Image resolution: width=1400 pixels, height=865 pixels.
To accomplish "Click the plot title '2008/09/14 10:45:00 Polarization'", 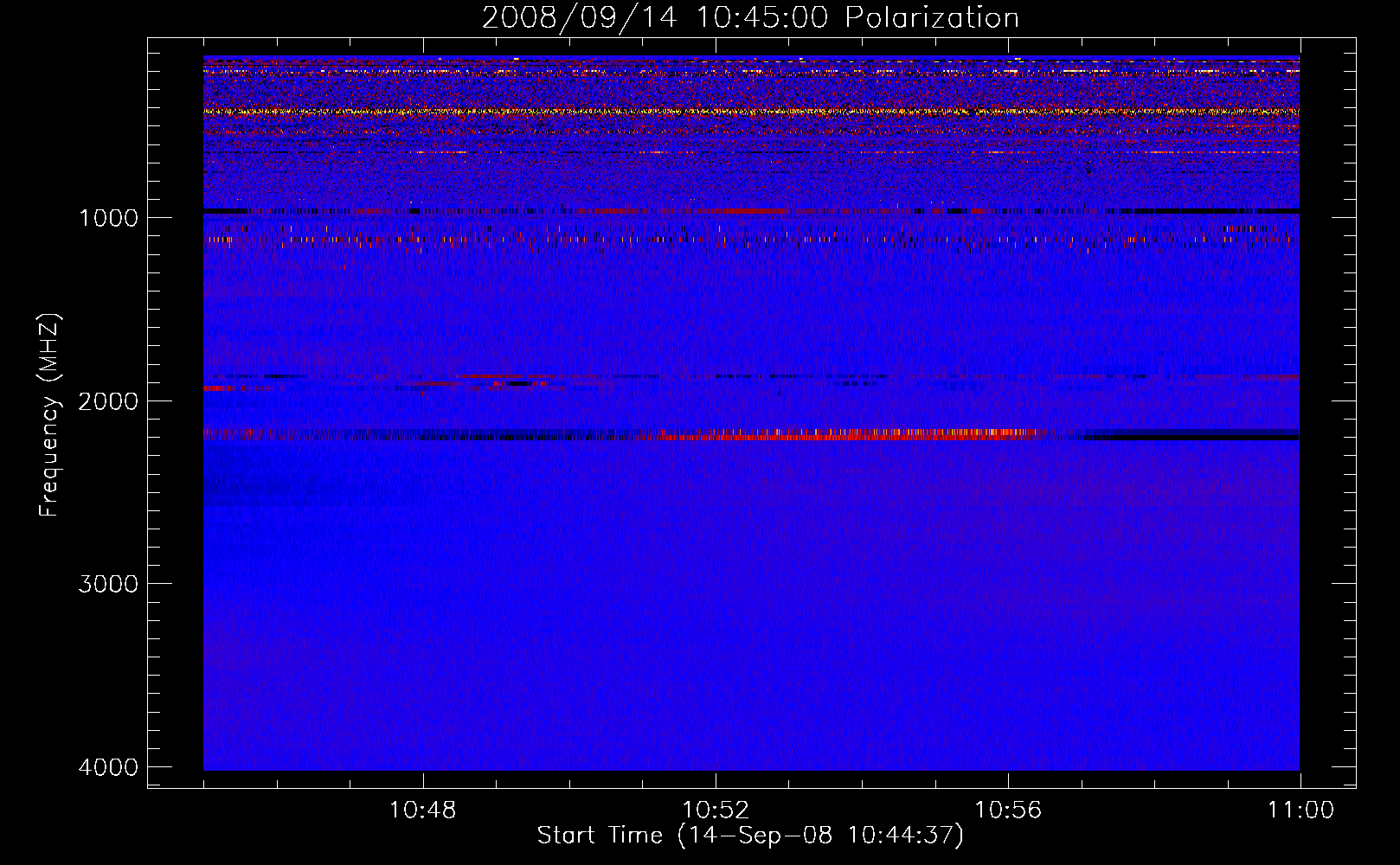I will pos(750,18).
